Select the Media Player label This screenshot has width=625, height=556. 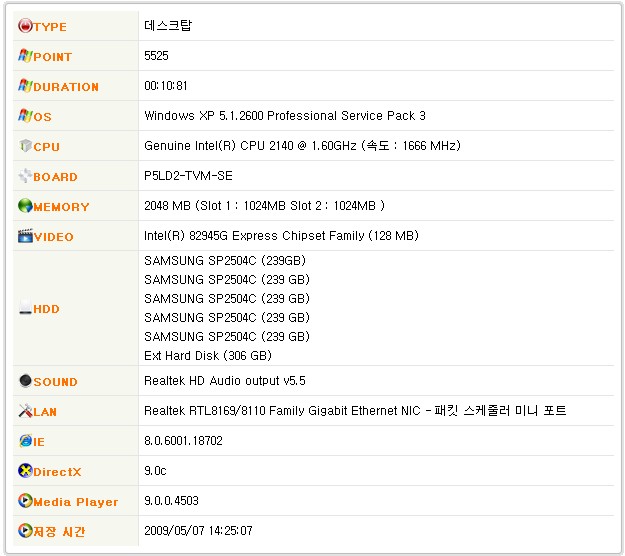(76, 502)
